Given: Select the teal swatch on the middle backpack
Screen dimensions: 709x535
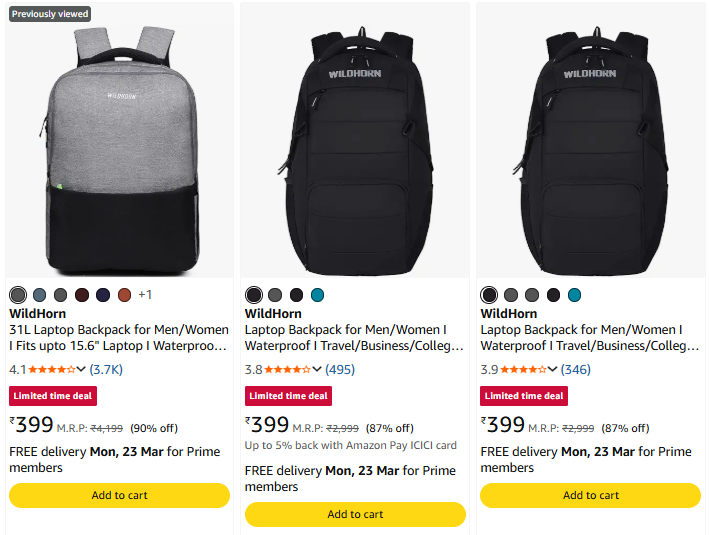Looking at the screenshot, I should [x=318, y=295].
